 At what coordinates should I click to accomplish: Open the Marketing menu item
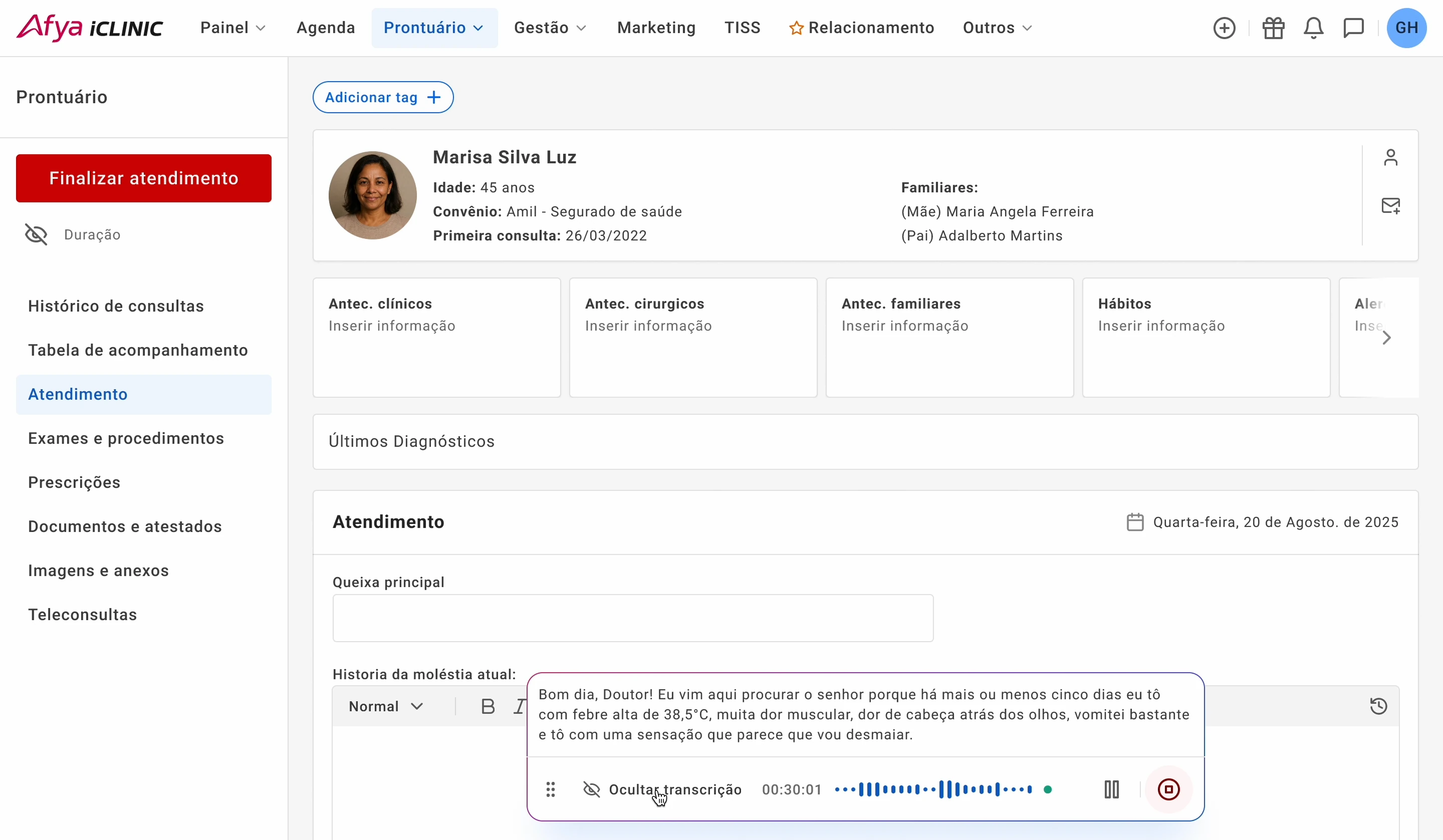point(656,28)
